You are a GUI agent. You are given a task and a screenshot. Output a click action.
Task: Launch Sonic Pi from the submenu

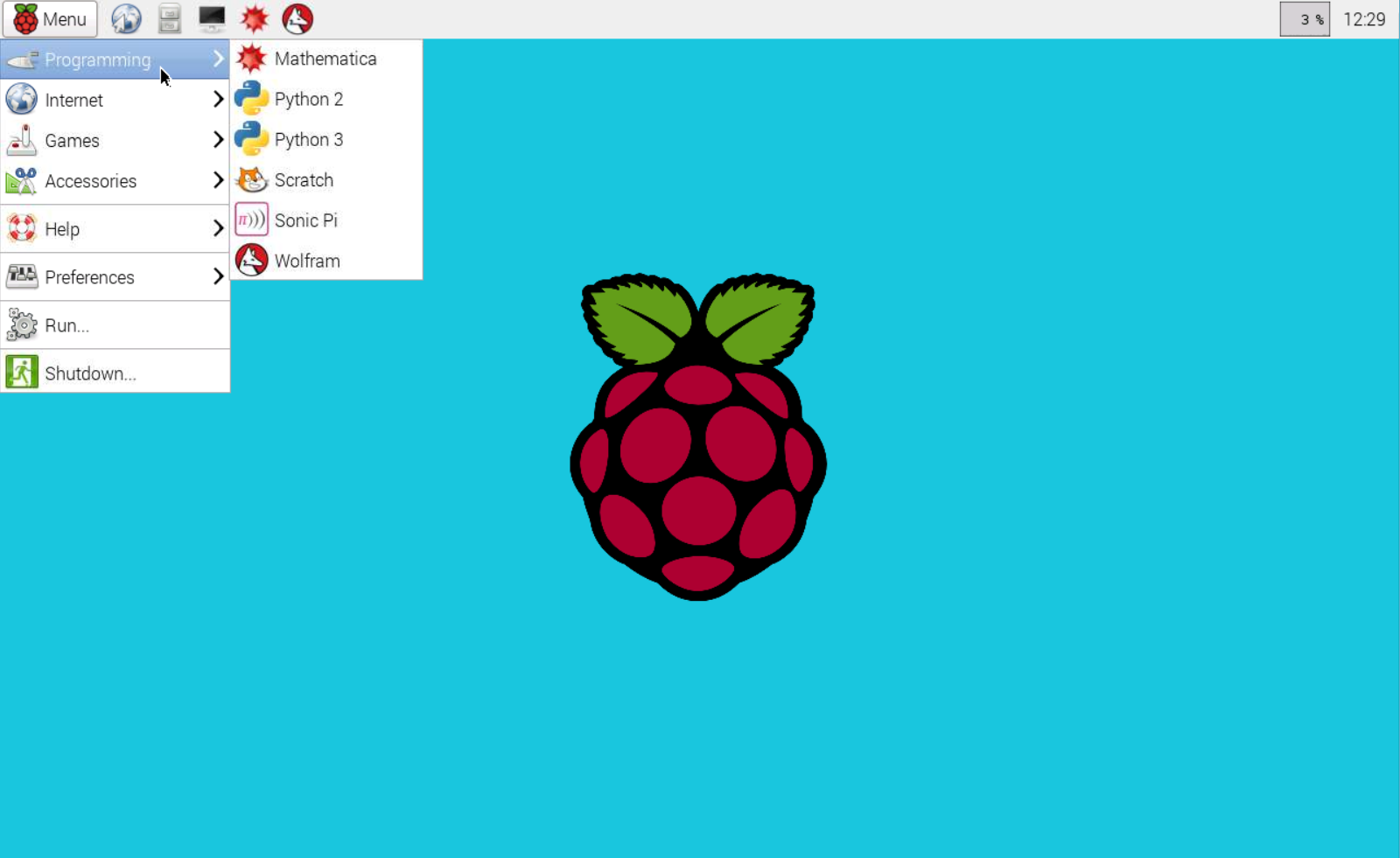(x=326, y=220)
